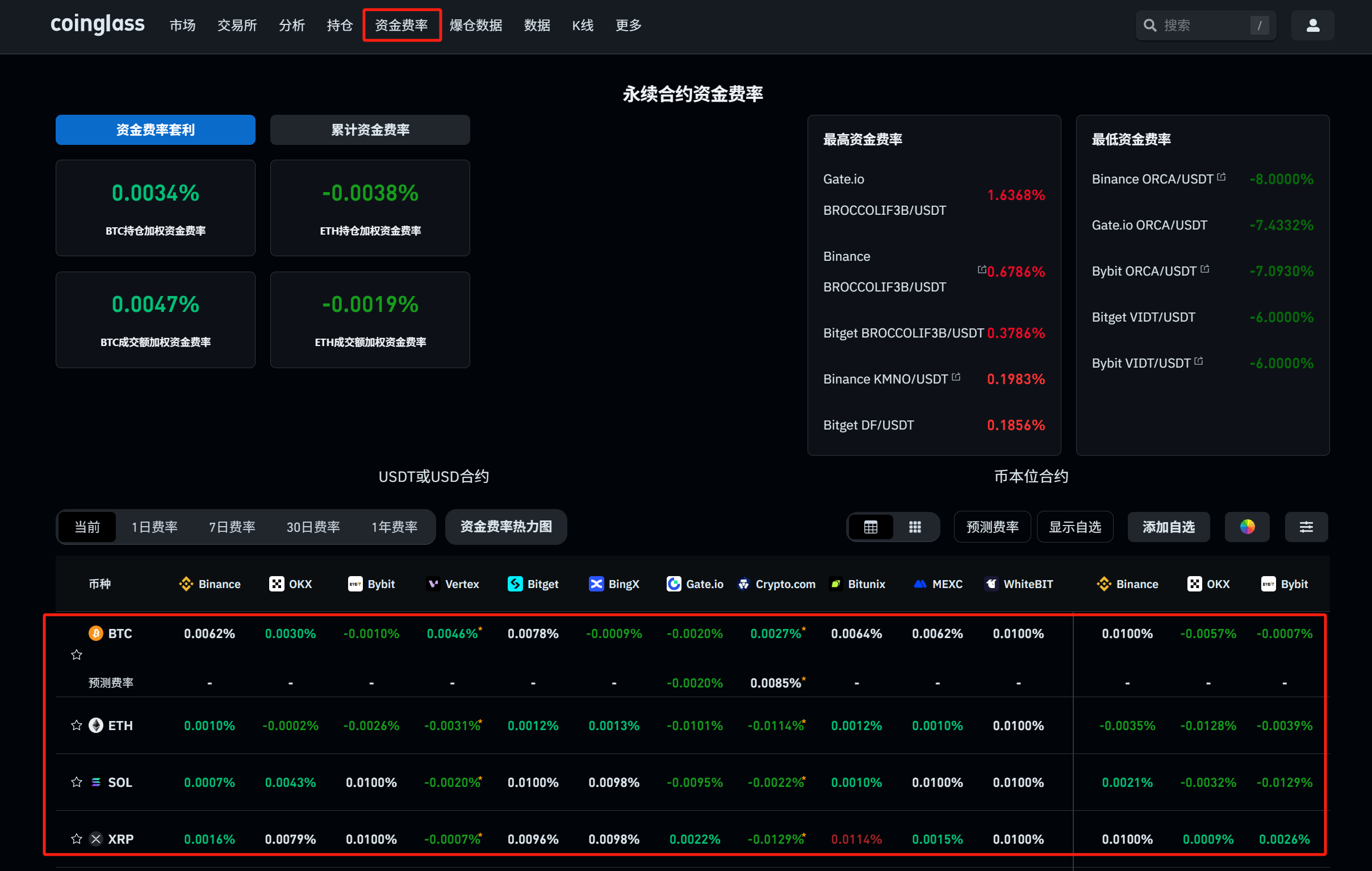This screenshot has height=871, width=1372.
Task: Switch to the 7日费率 tab
Action: click(232, 527)
